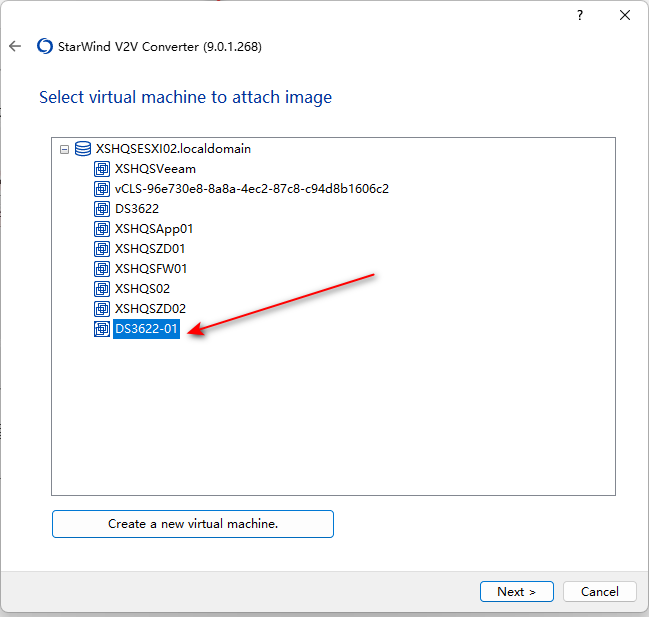Click the back arrow icon
649x617 pixels.
click(15, 46)
